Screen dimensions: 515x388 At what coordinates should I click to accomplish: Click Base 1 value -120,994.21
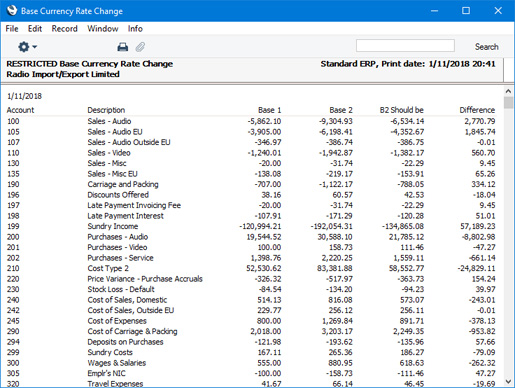[x=260, y=226]
